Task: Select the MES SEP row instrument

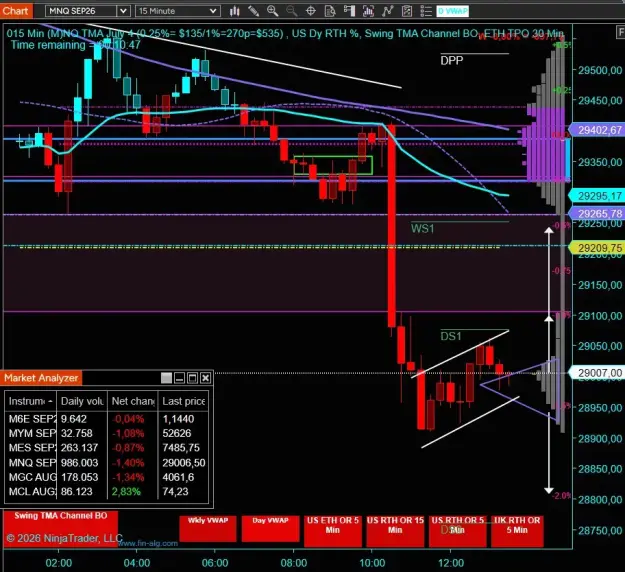Action: [x=31, y=448]
